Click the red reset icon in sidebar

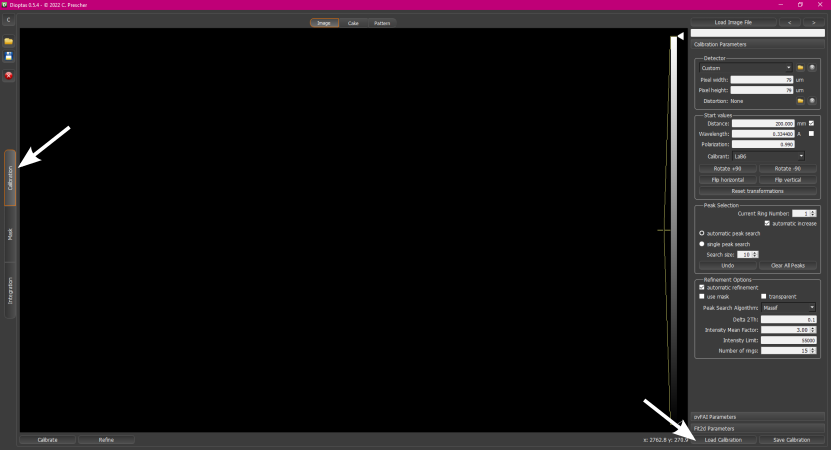pos(8,76)
